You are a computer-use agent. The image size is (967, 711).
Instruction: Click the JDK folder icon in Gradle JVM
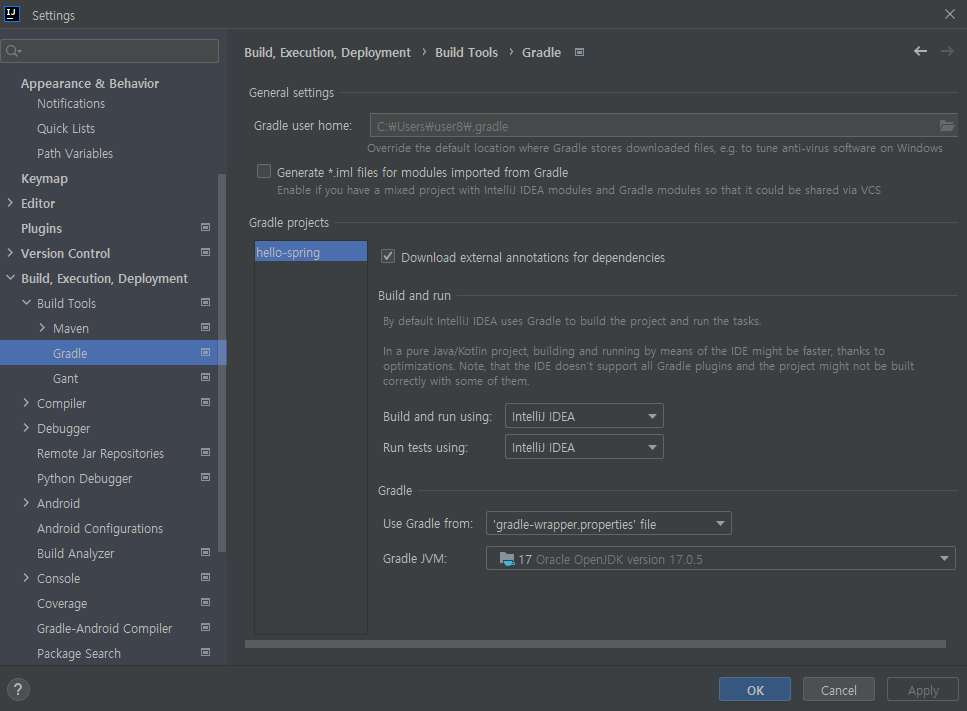pyautogui.click(x=507, y=559)
